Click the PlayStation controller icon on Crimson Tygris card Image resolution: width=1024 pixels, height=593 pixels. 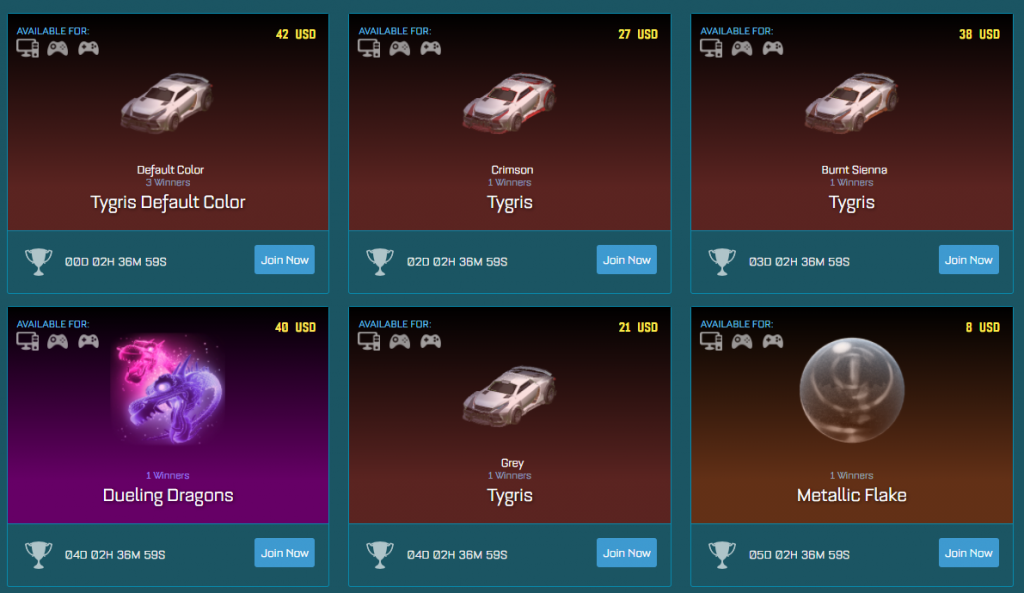point(430,48)
